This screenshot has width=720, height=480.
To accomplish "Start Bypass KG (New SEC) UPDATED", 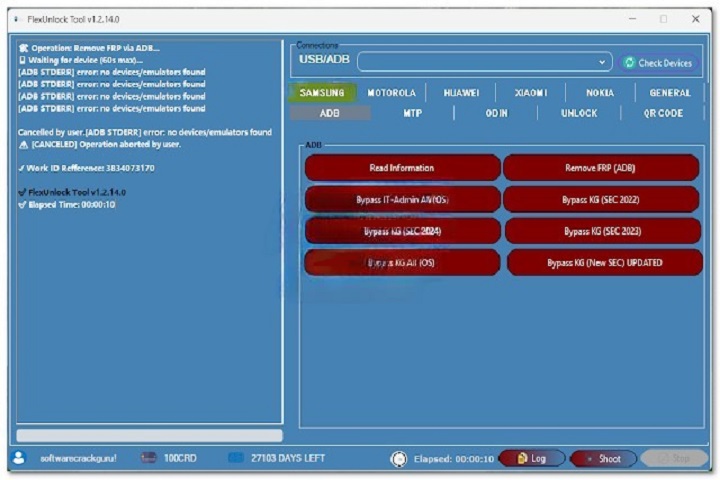I will tap(603, 263).
